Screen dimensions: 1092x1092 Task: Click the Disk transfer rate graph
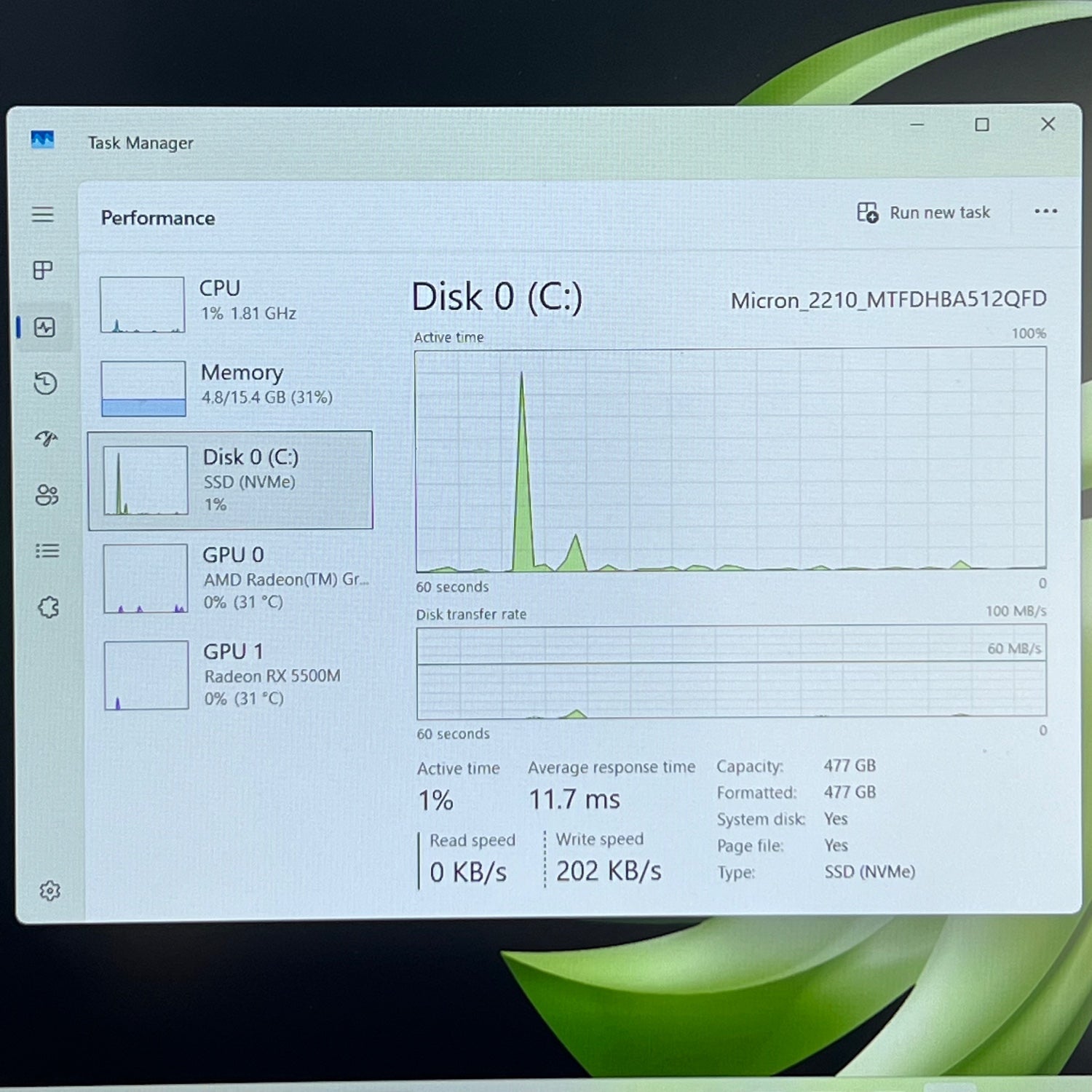[731, 672]
